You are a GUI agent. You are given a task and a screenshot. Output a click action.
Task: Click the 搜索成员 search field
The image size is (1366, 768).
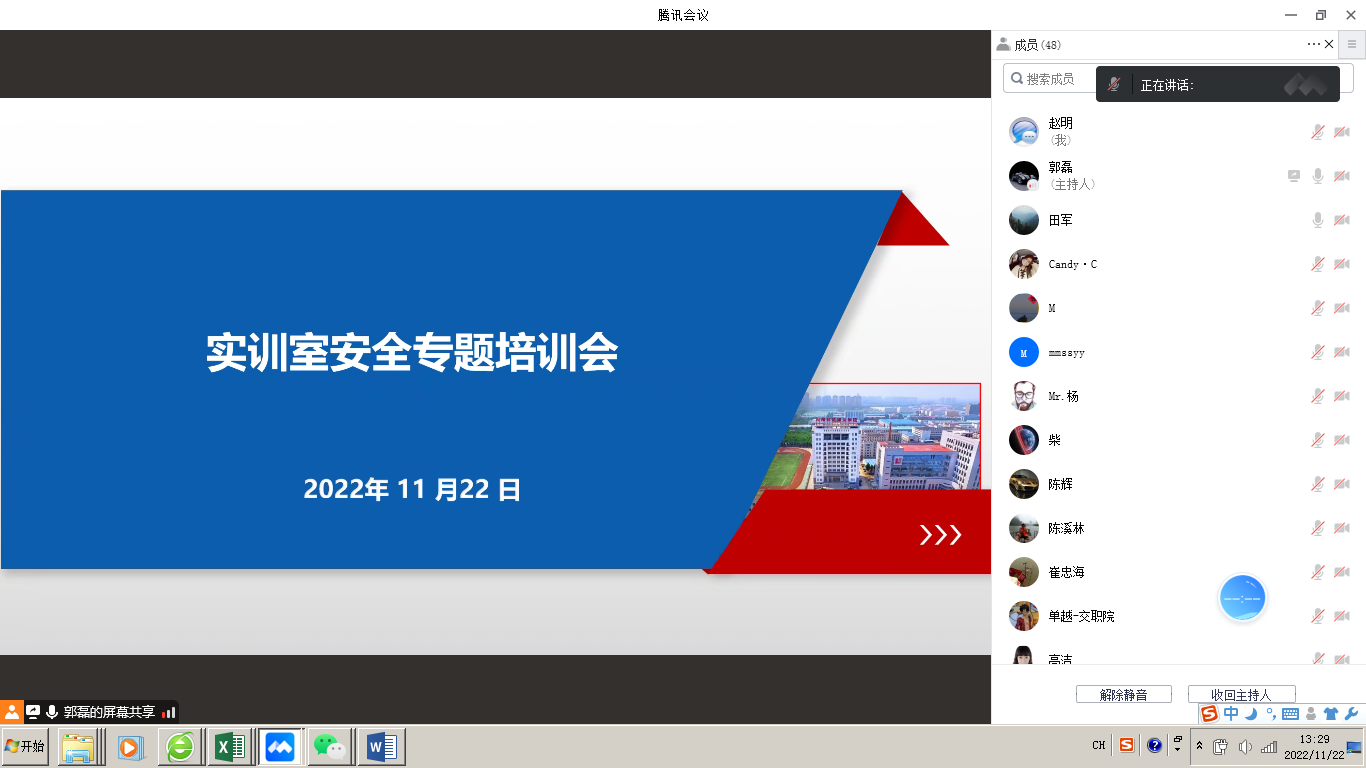(x=1050, y=79)
